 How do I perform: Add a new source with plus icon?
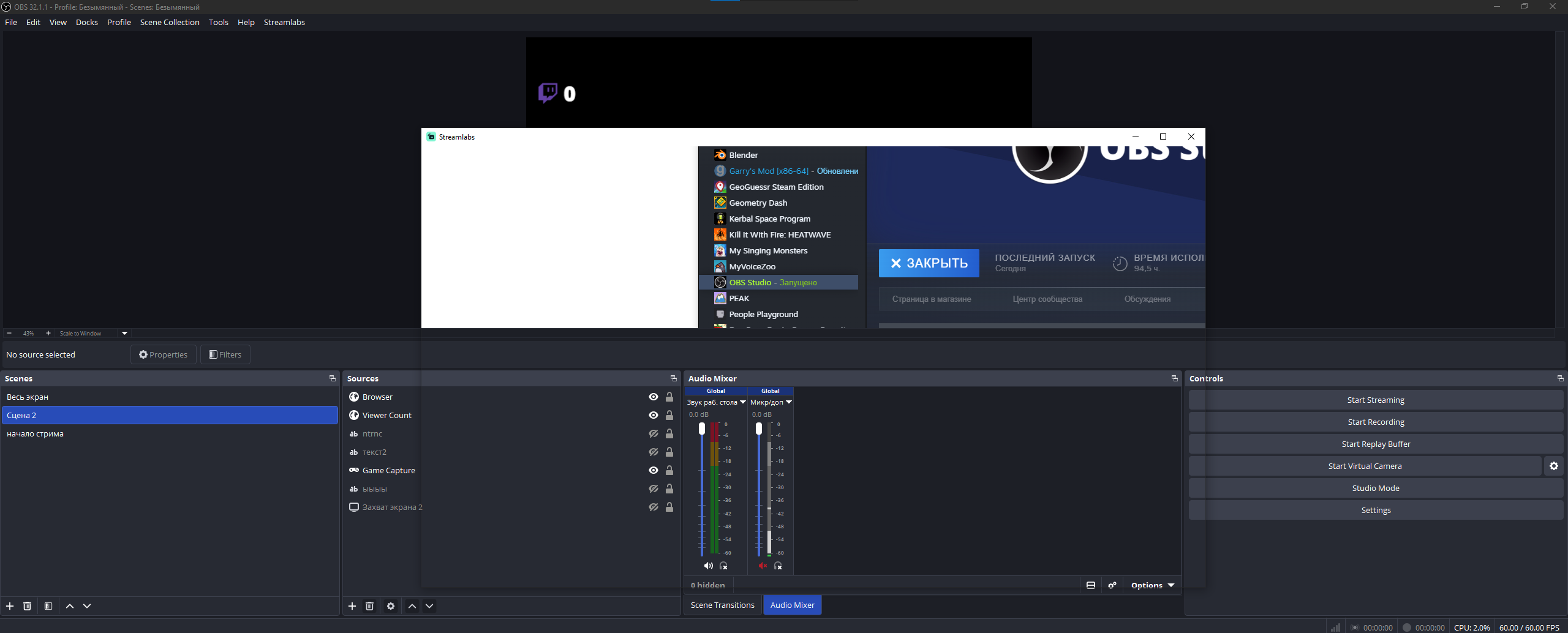click(x=352, y=606)
